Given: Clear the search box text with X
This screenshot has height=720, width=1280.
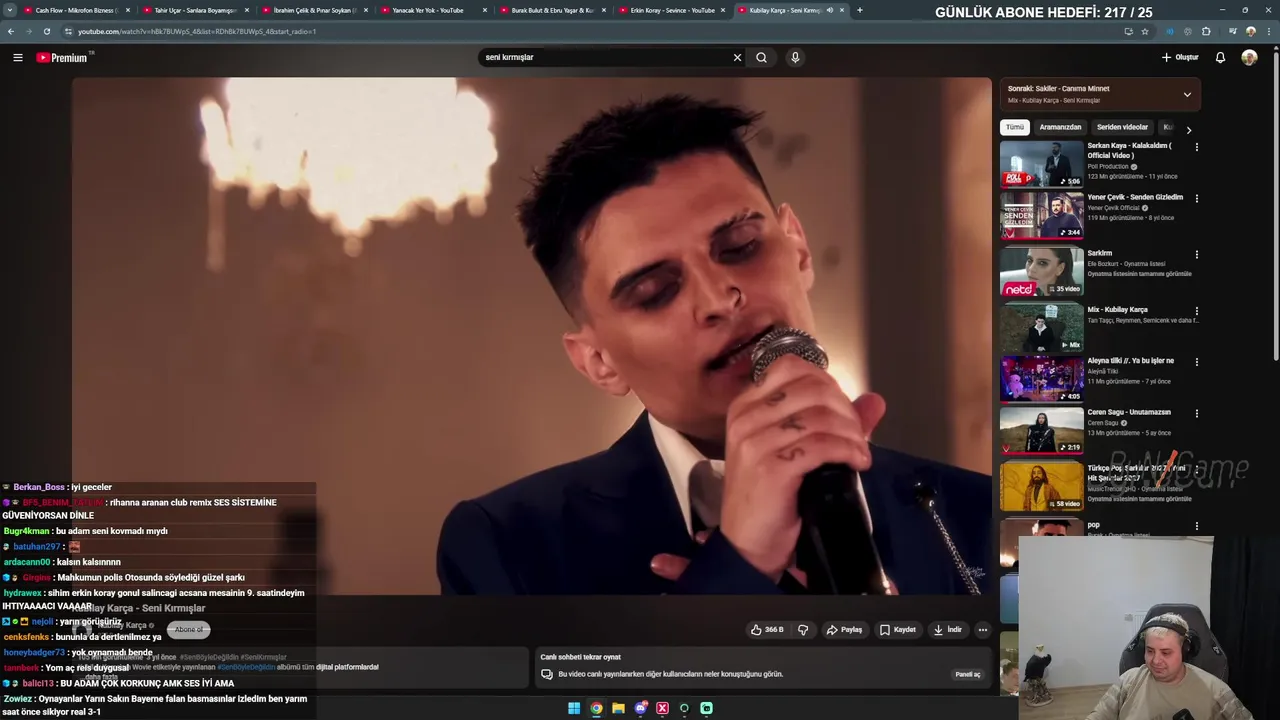Looking at the screenshot, I should [737, 58].
